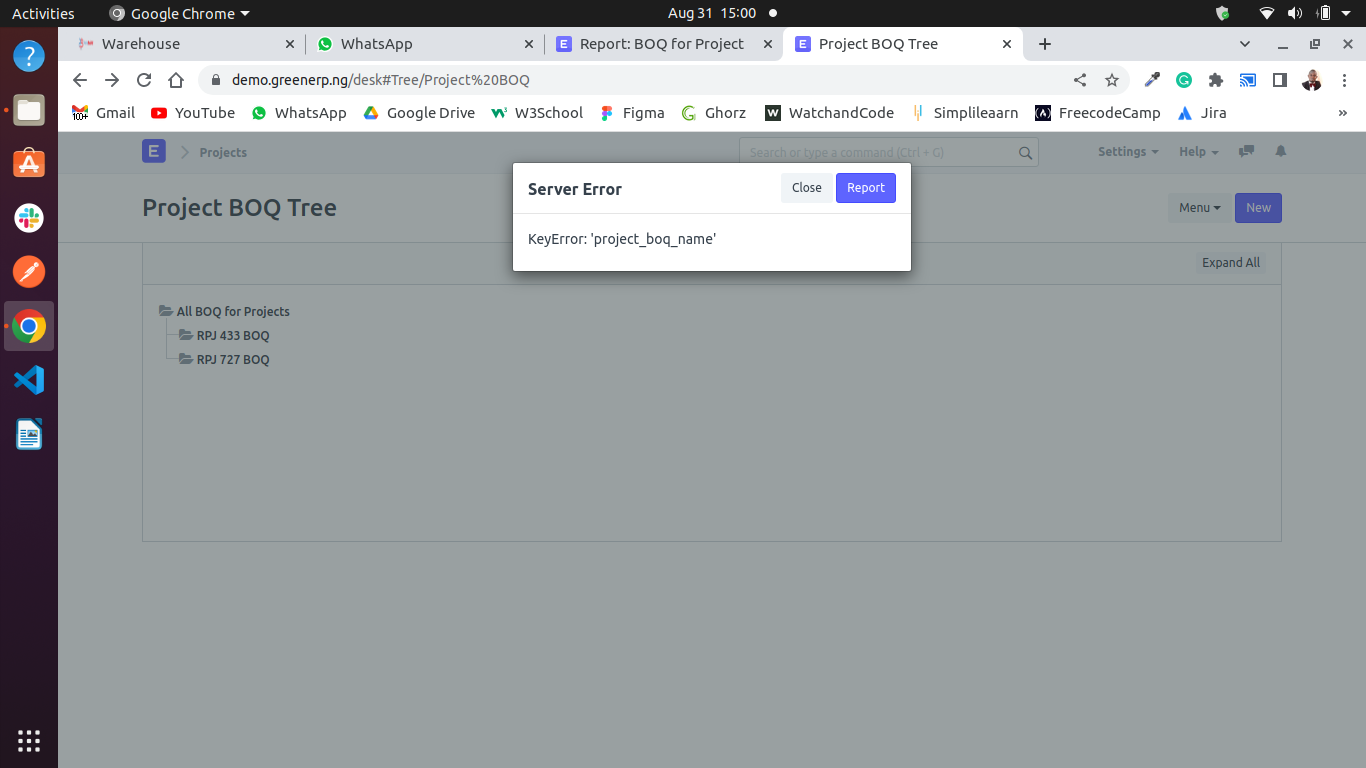Screen dimensions: 1366x768
Task: Open the Jira bookmark
Action: pyautogui.click(x=1202, y=113)
